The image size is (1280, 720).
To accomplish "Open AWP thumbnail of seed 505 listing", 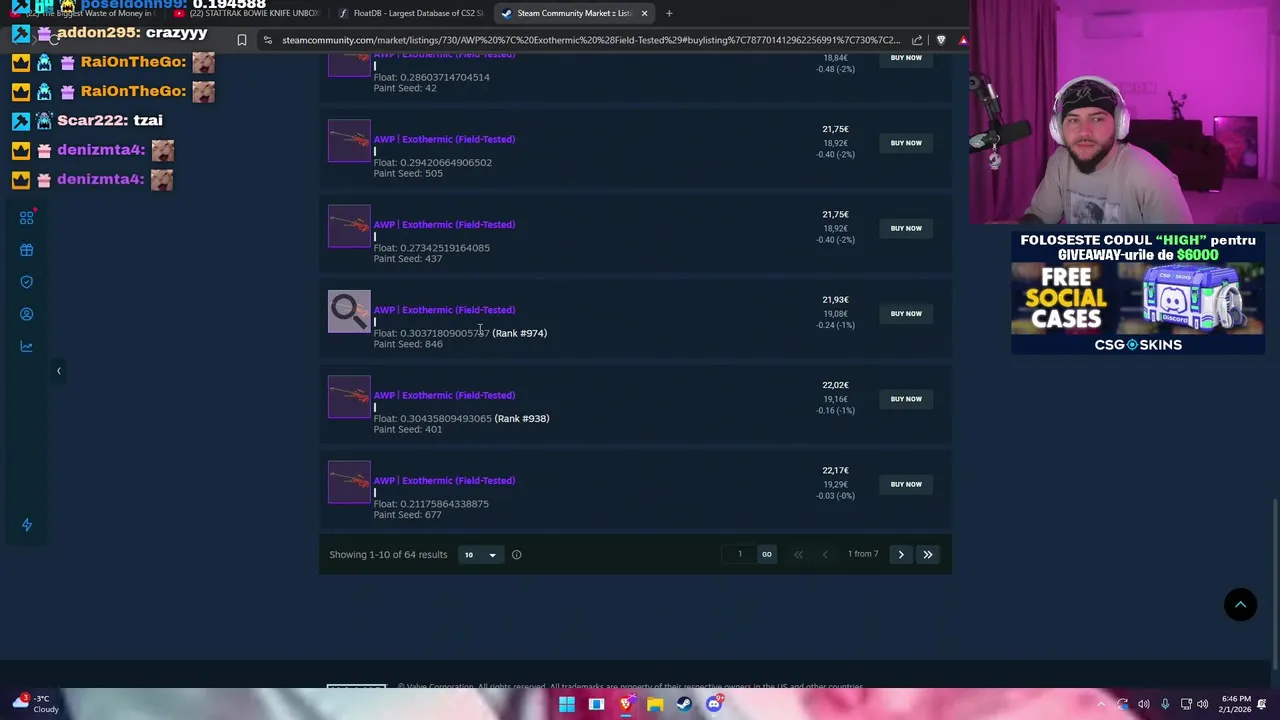I will tap(349, 140).
